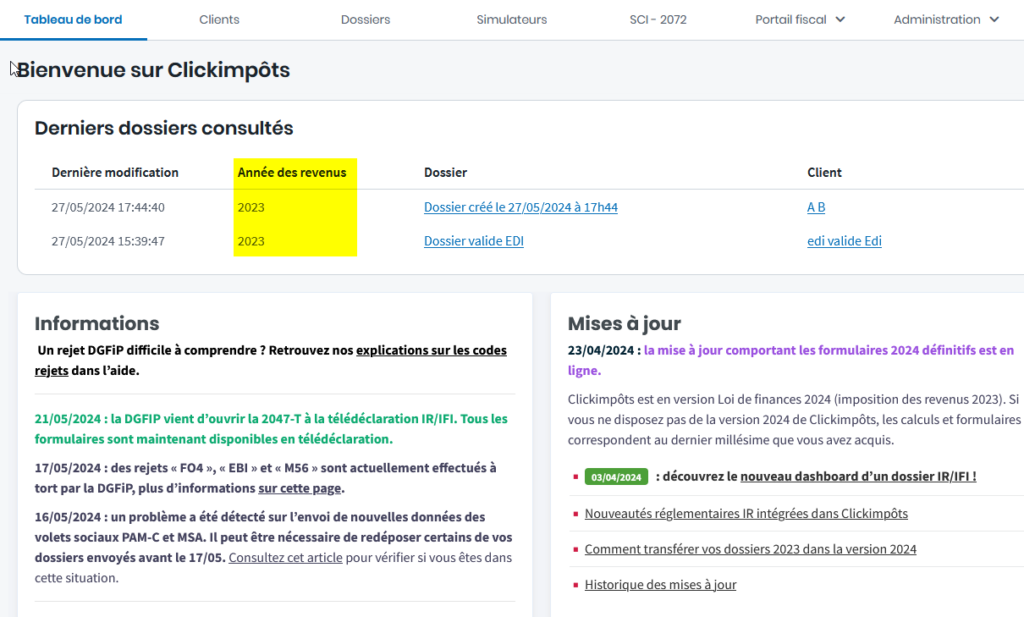Switch to the Clients tab
Screen dimensions: 1024x617
(219, 19)
